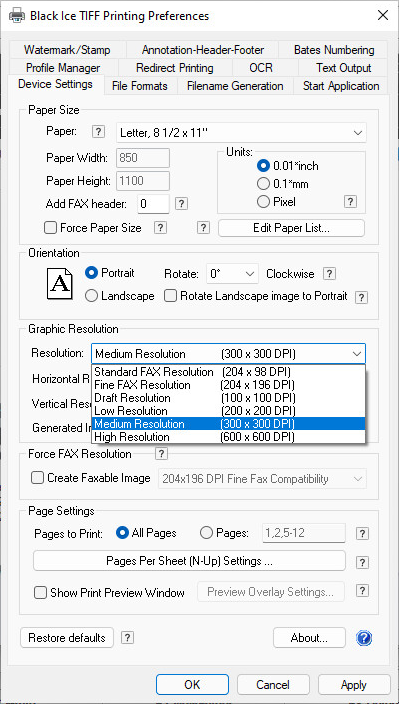Viewport: 399px width, 704px height.
Task: Click help icon beside Preview Overlay Settings
Action: (x=362, y=590)
